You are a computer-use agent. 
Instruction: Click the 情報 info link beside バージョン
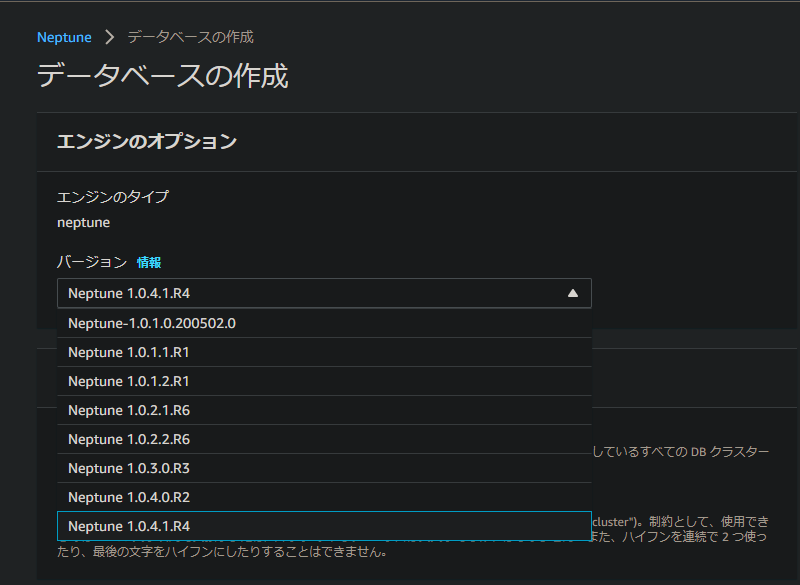149,262
